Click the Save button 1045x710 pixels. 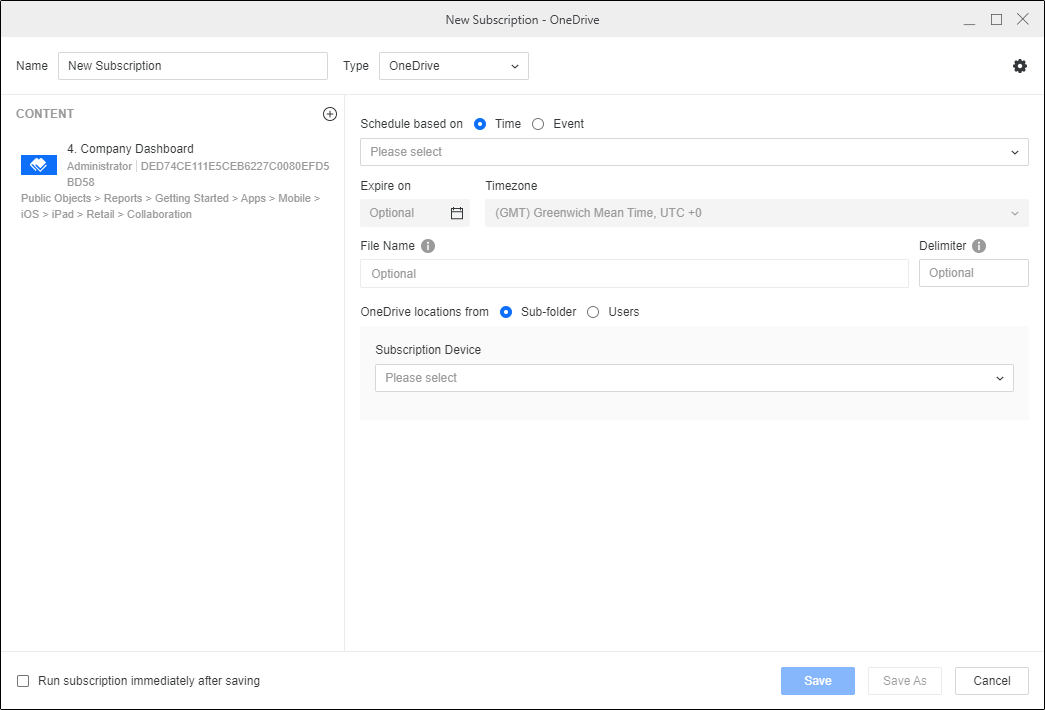click(x=817, y=681)
